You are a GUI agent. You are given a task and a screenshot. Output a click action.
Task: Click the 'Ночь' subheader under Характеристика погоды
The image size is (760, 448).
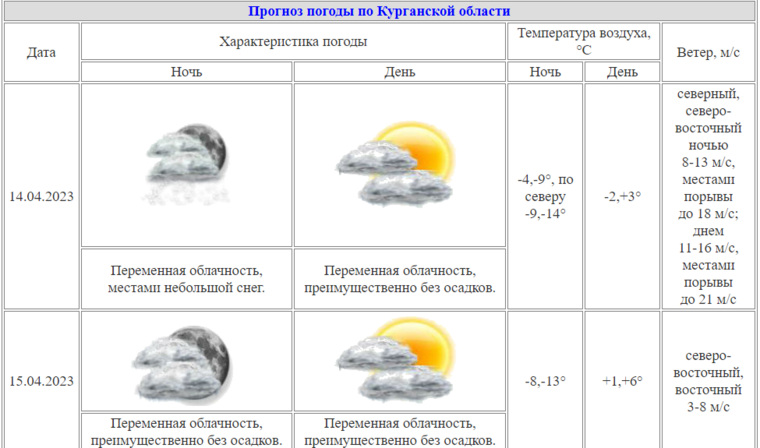point(187,72)
